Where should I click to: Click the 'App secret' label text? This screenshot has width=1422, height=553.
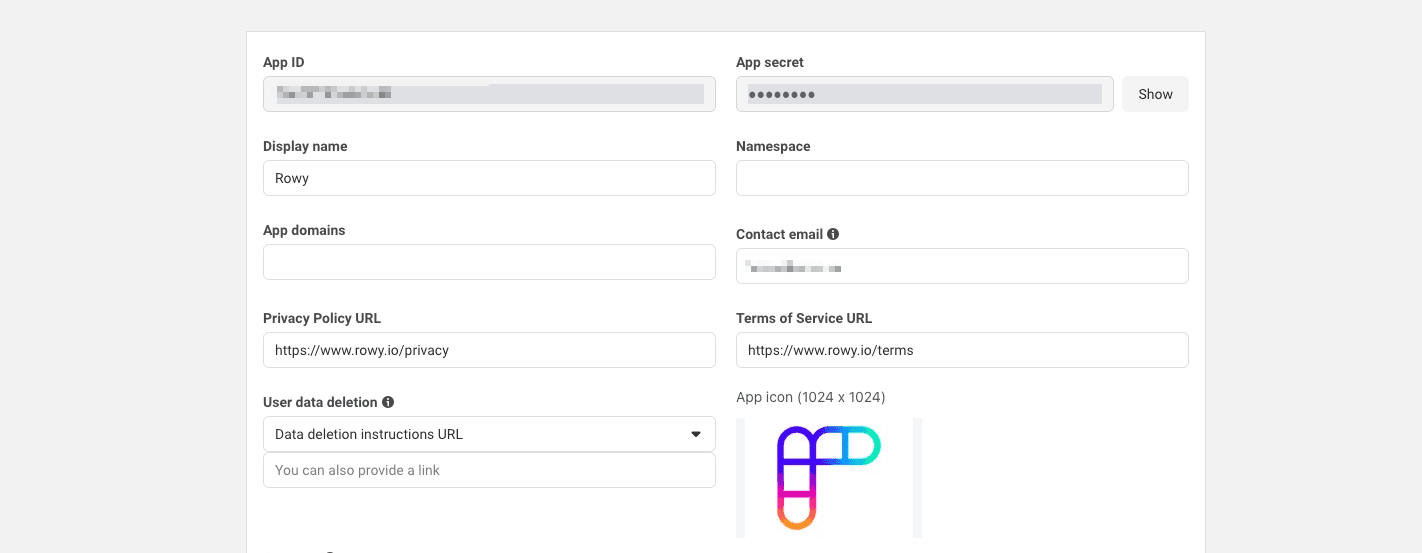(770, 62)
